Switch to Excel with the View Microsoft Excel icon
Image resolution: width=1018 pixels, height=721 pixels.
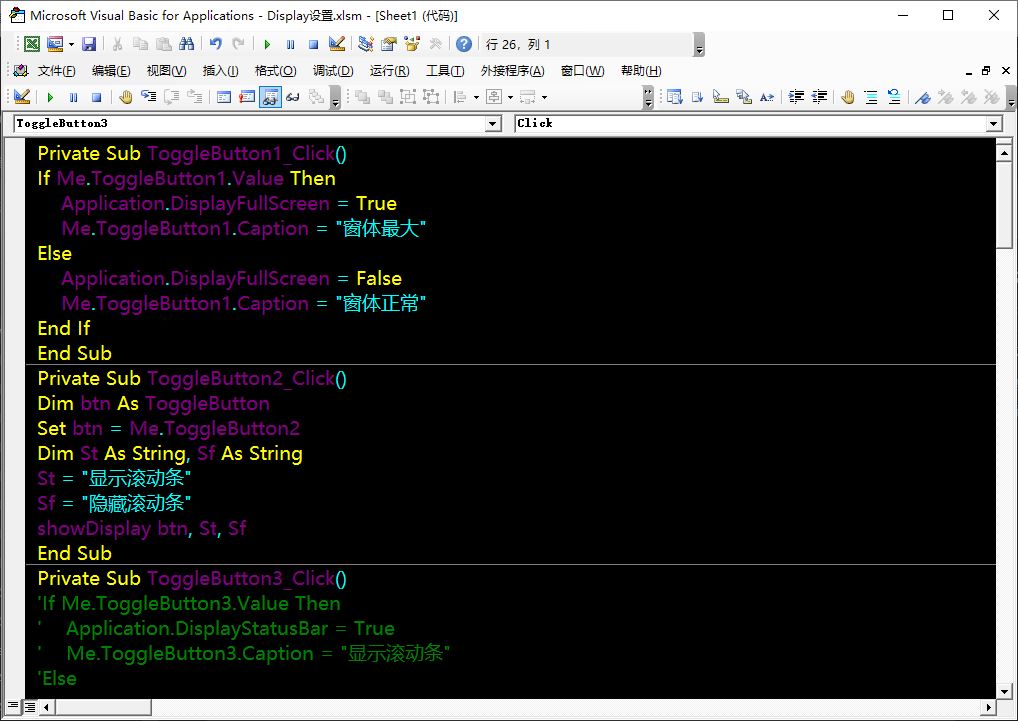point(32,44)
